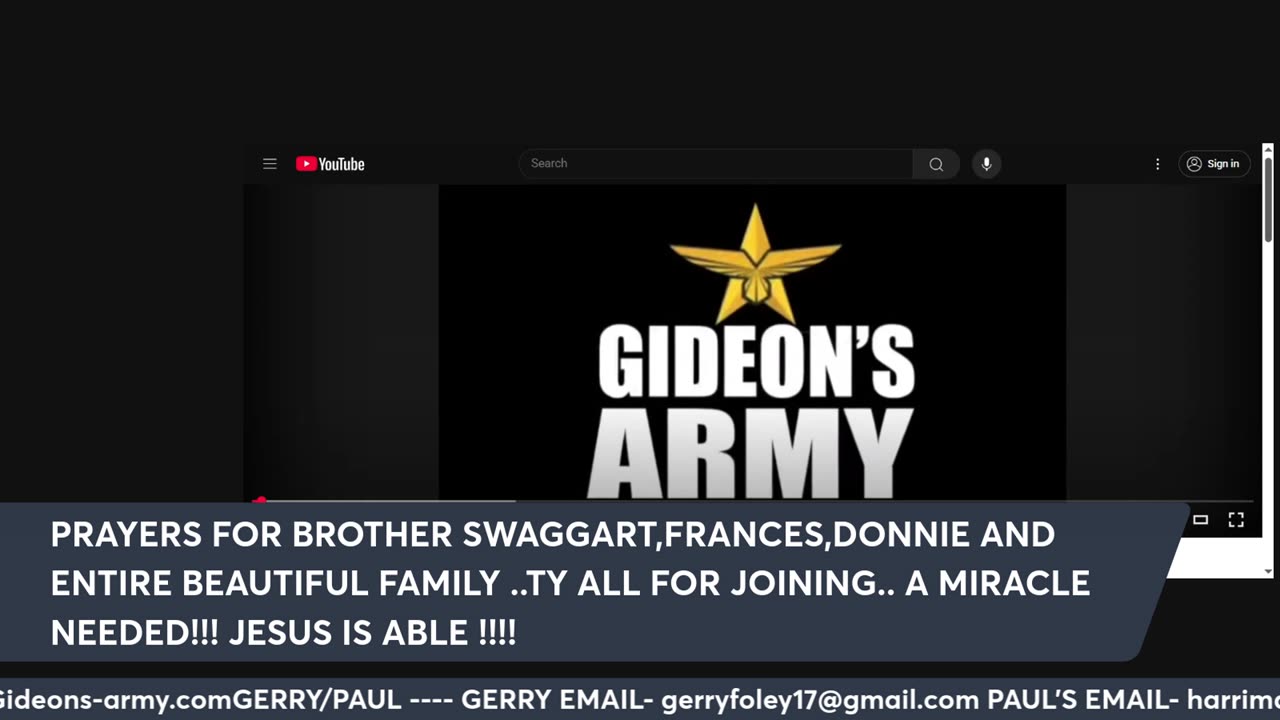Click the vertical scrollbar thumb
The height and width of the screenshot is (720, 1280).
(1268, 199)
